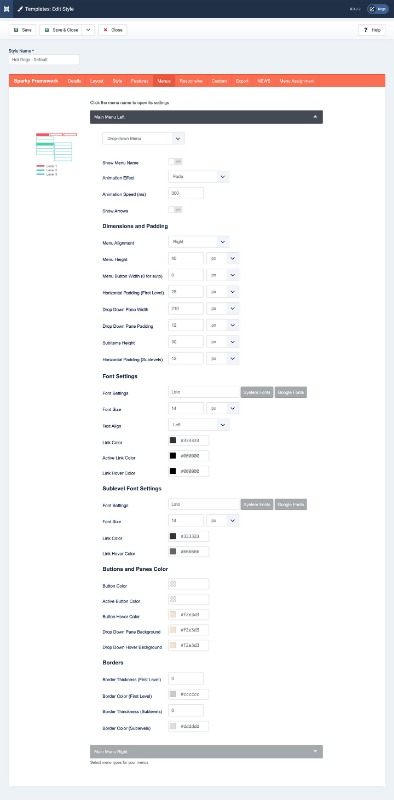Click the green Save button icon
The width and height of the screenshot is (394, 800).
coord(16,30)
